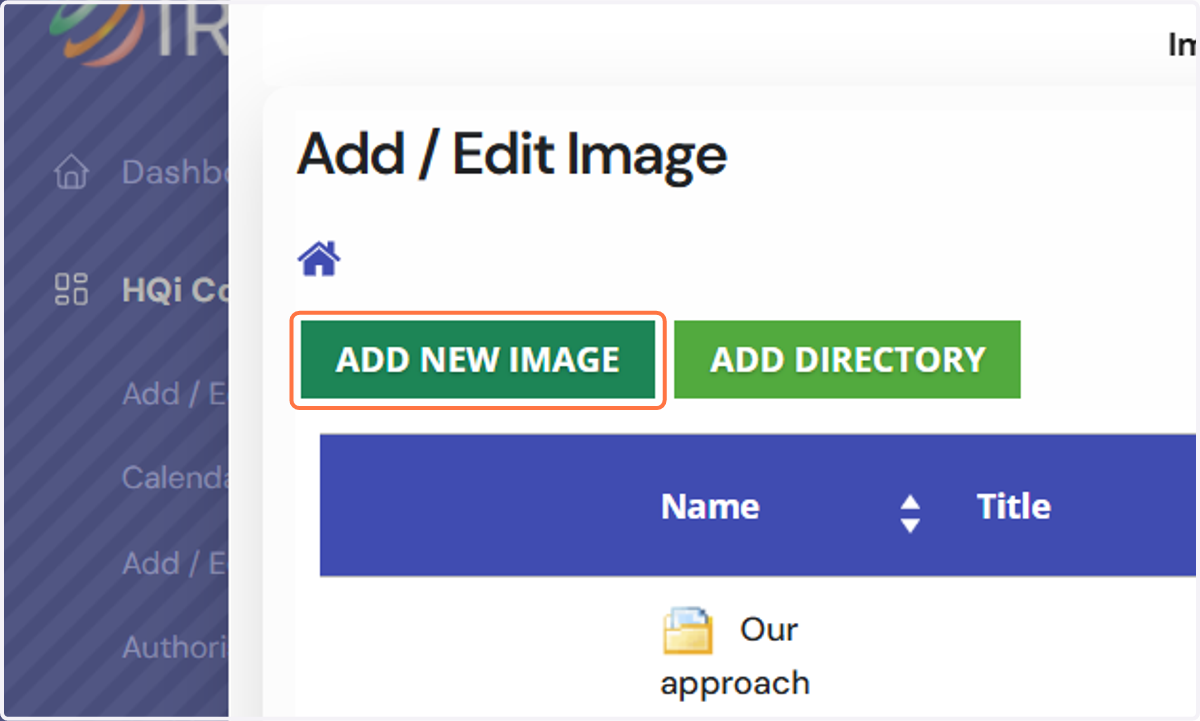Click the ADD NEW IMAGE button
The image size is (1200, 721).
coord(478,360)
